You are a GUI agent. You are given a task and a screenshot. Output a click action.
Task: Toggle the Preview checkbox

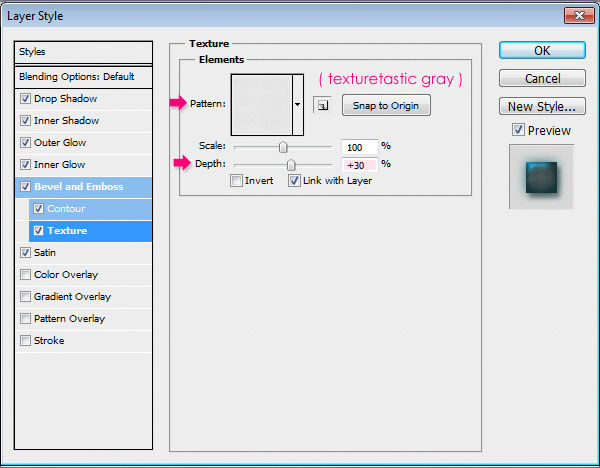point(518,130)
